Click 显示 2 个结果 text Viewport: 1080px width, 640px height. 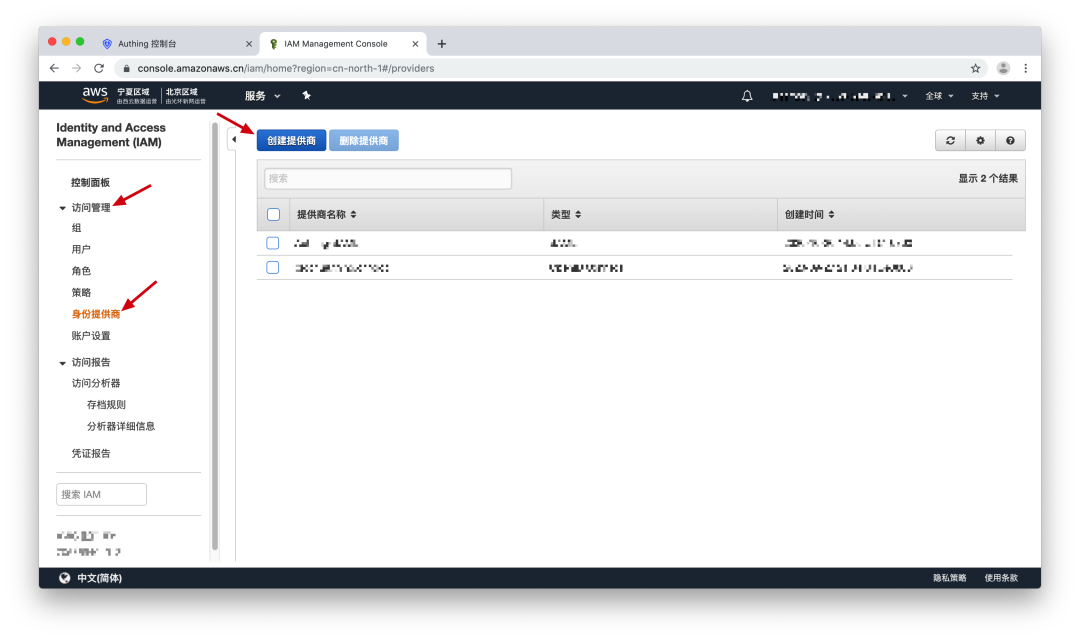[x=988, y=178]
